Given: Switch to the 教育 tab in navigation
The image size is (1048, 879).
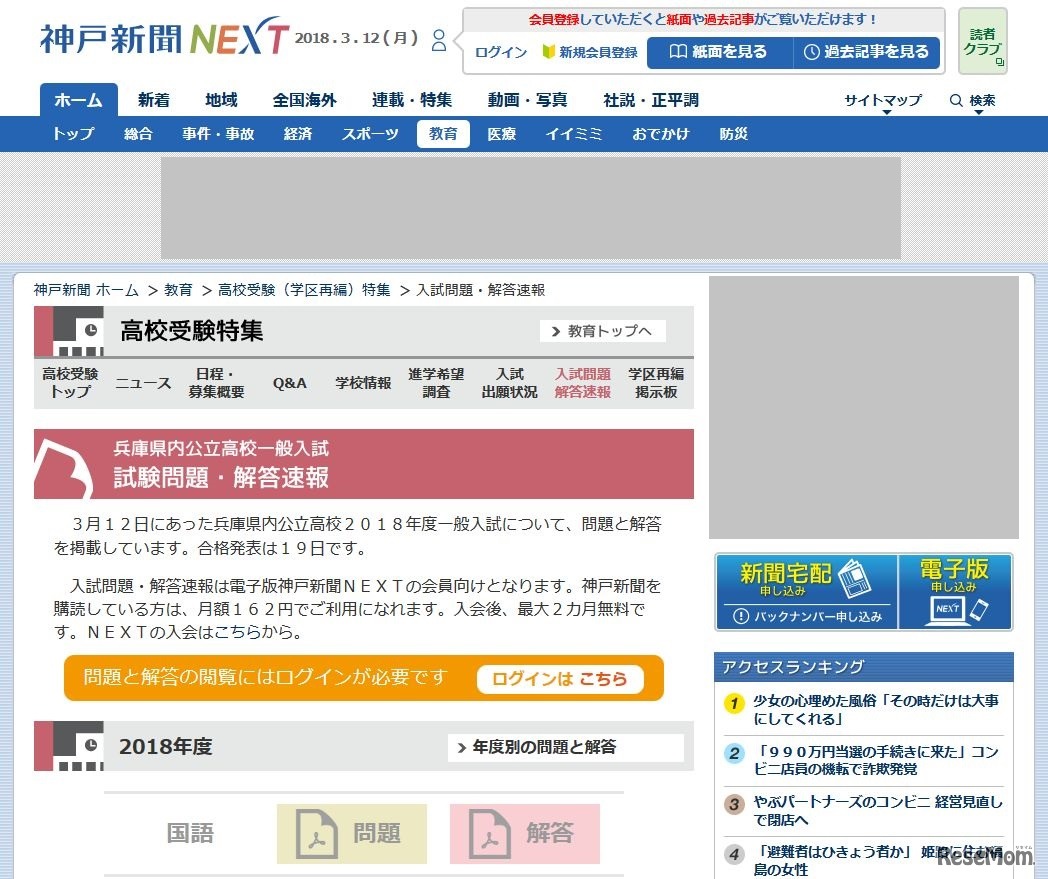Looking at the screenshot, I should click(443, 134).
